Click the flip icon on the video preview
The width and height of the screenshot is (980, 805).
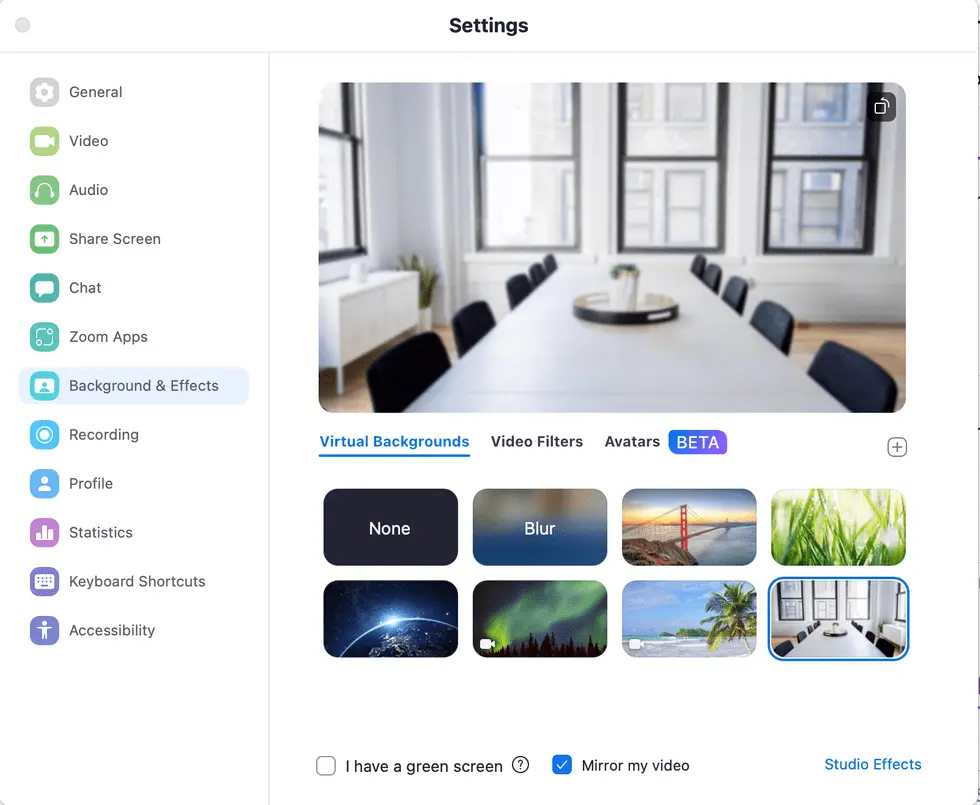(881, 106)
